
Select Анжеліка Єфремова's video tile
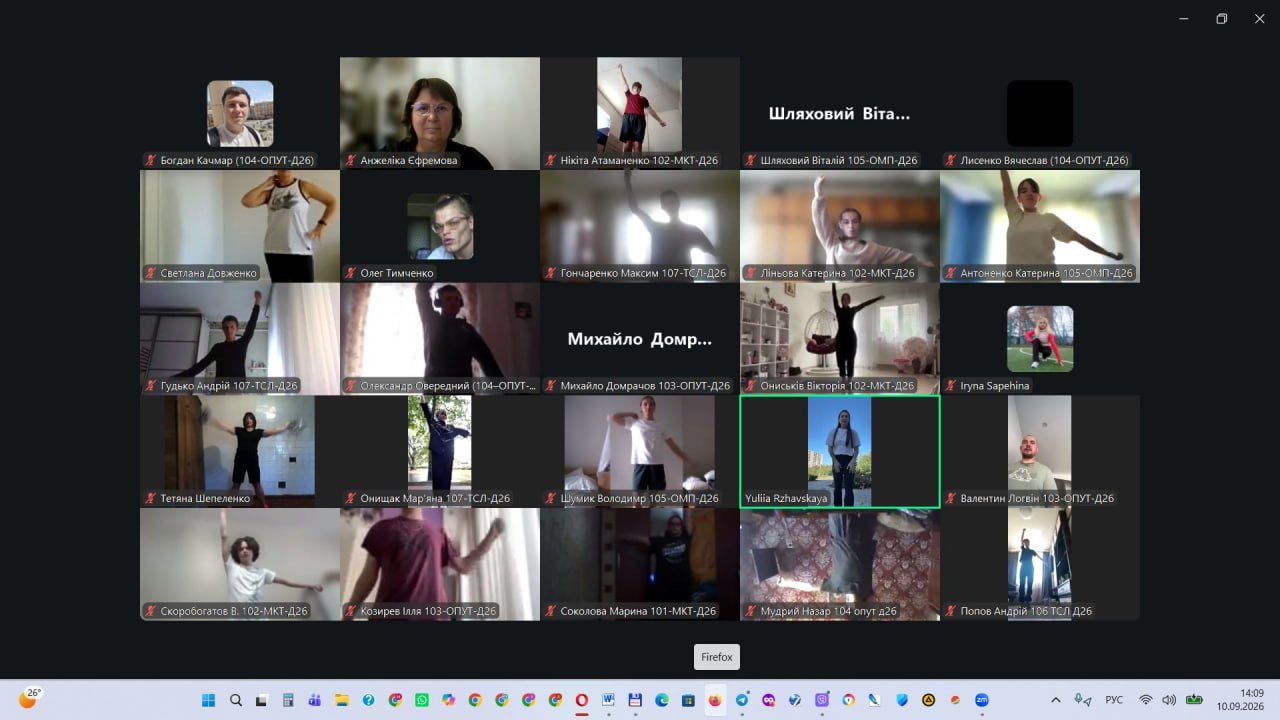pos(440,113)
